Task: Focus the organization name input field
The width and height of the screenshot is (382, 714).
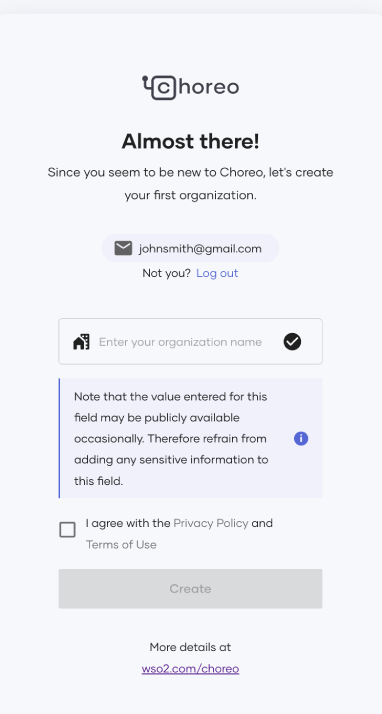Action: point(190,342)
